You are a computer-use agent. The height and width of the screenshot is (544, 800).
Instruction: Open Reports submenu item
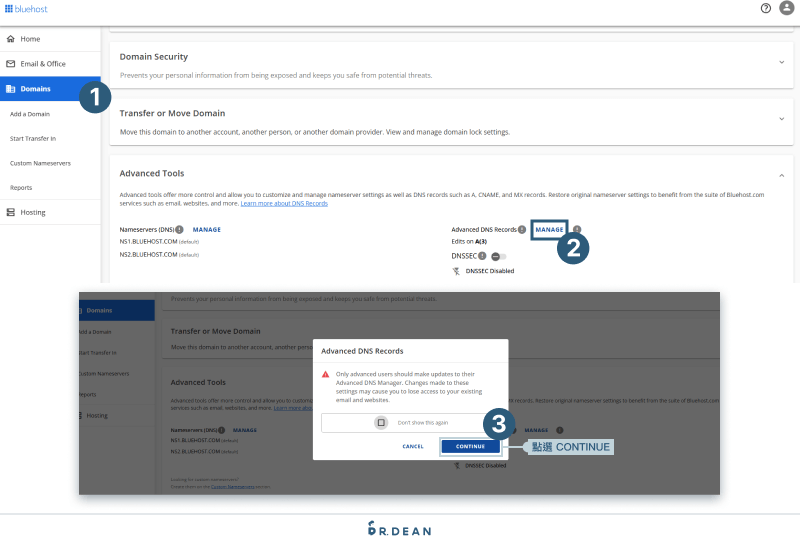tap(21, 188)
